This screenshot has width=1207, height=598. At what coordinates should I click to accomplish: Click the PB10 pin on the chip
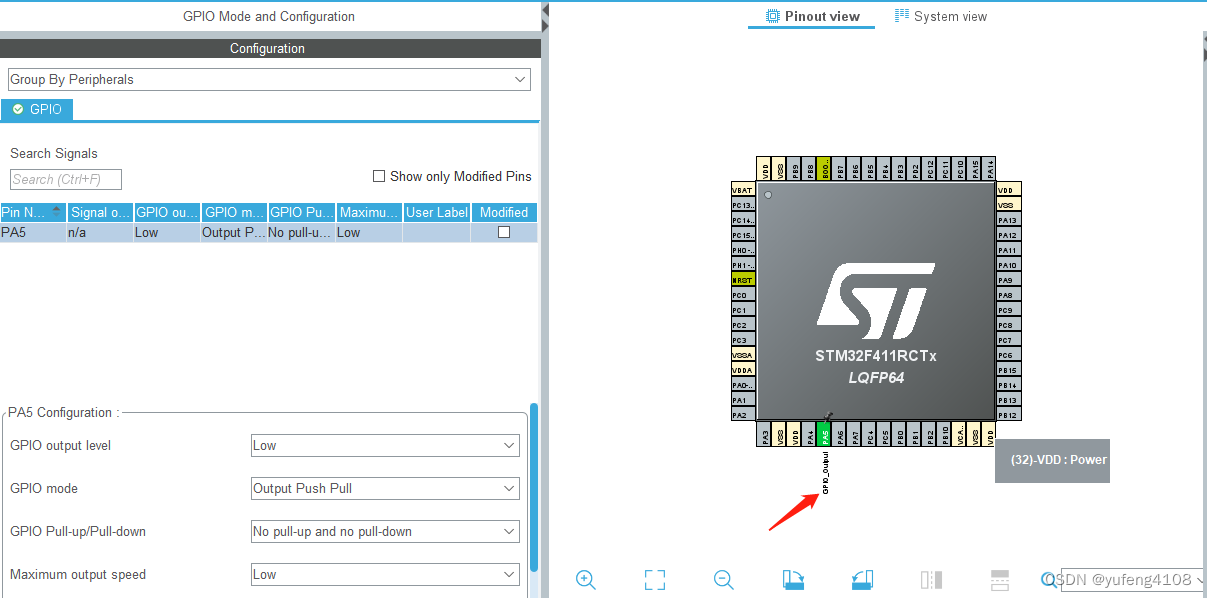[945, 434]
